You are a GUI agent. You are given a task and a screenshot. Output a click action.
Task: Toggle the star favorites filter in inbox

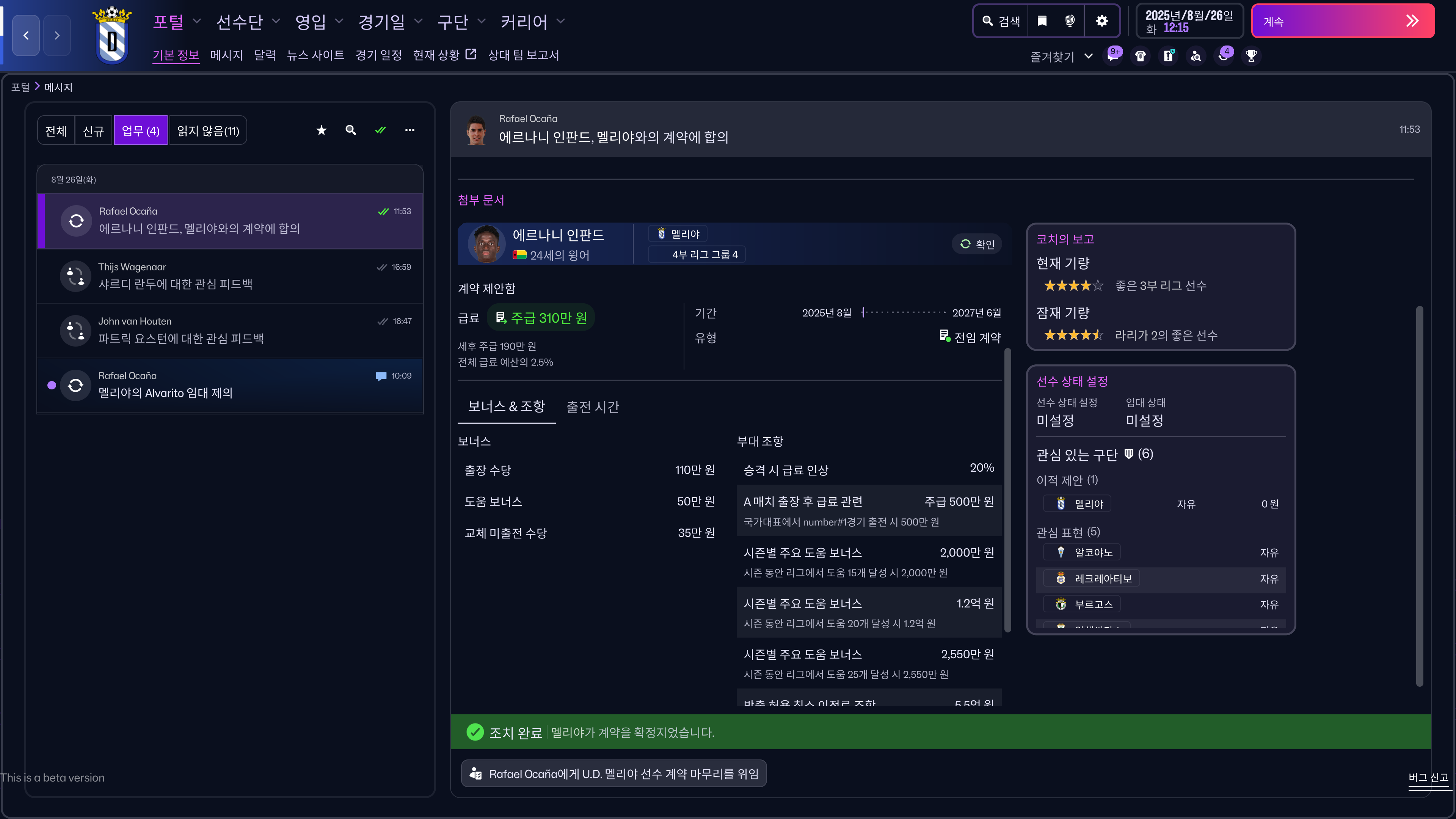pos(321,130)
